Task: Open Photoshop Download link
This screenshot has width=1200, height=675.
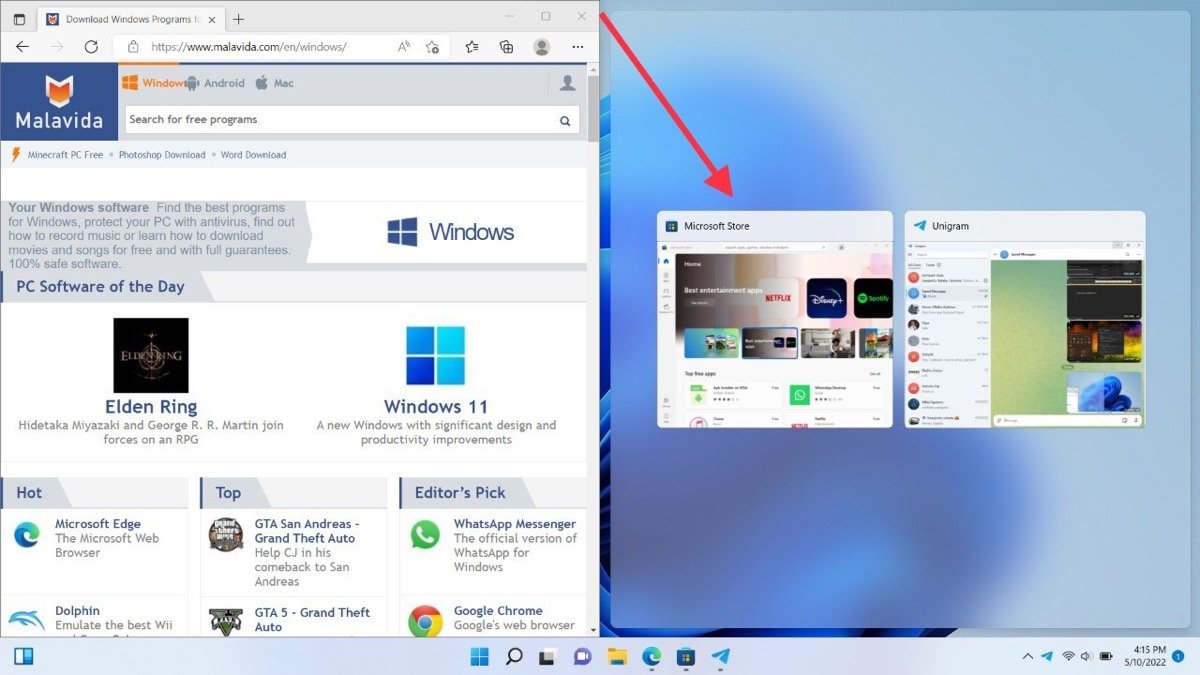Action: [162, 155]
